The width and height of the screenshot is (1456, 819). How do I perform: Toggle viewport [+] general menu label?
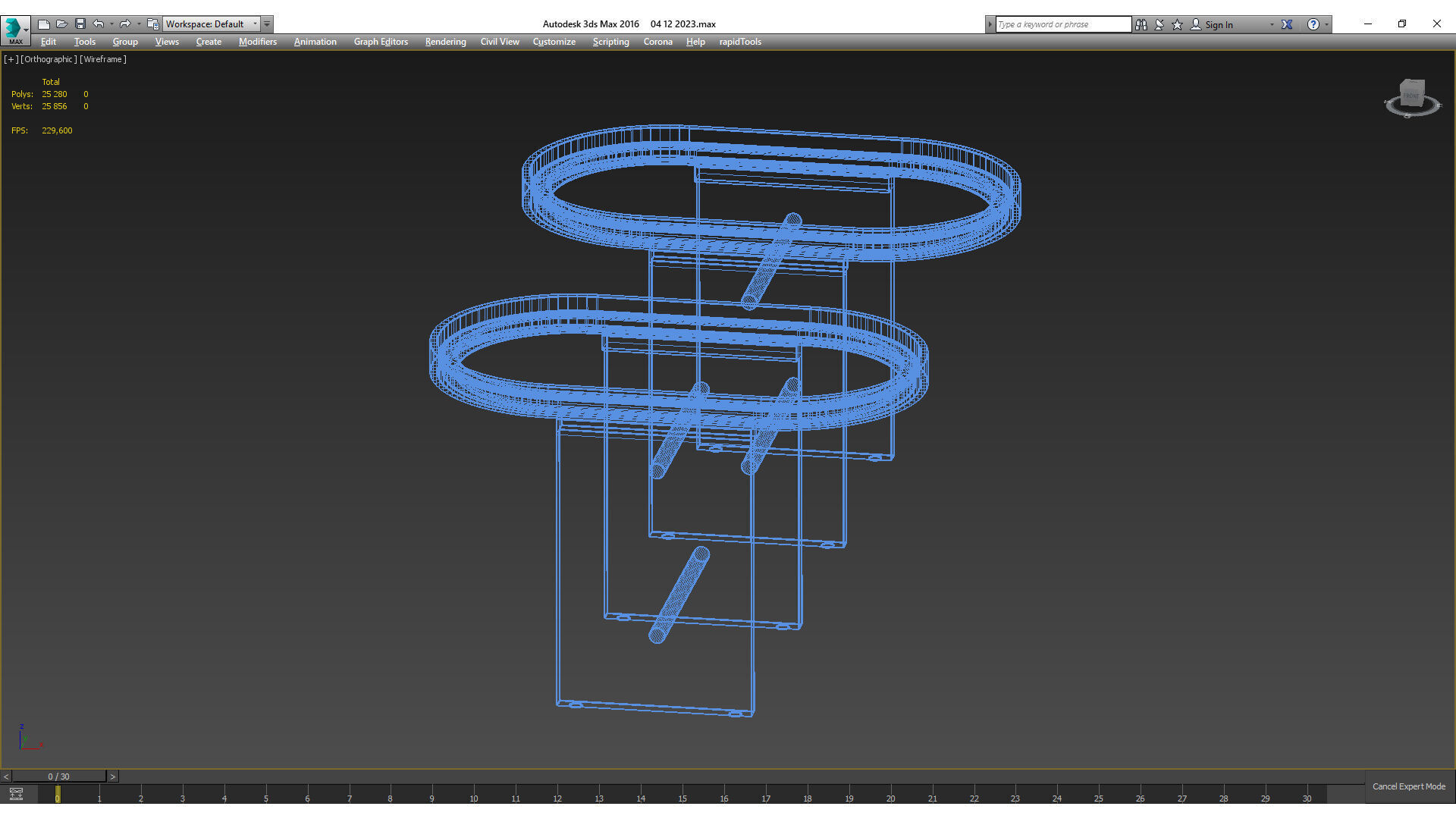point(11,59)
